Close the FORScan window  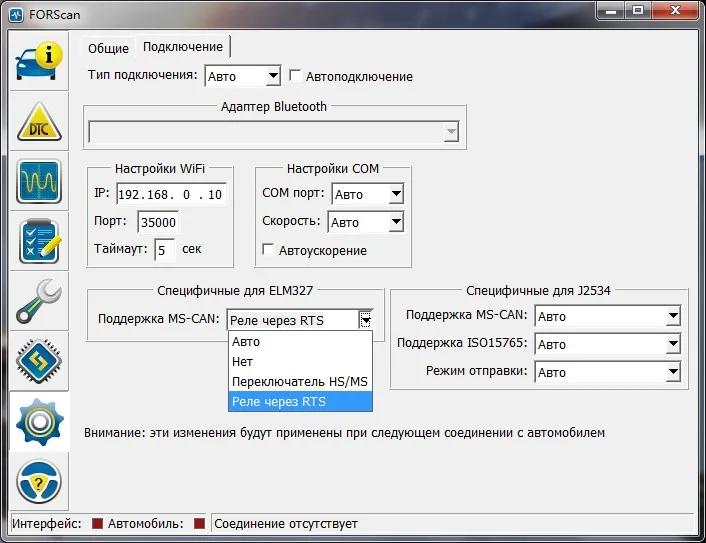pos(675,11)
